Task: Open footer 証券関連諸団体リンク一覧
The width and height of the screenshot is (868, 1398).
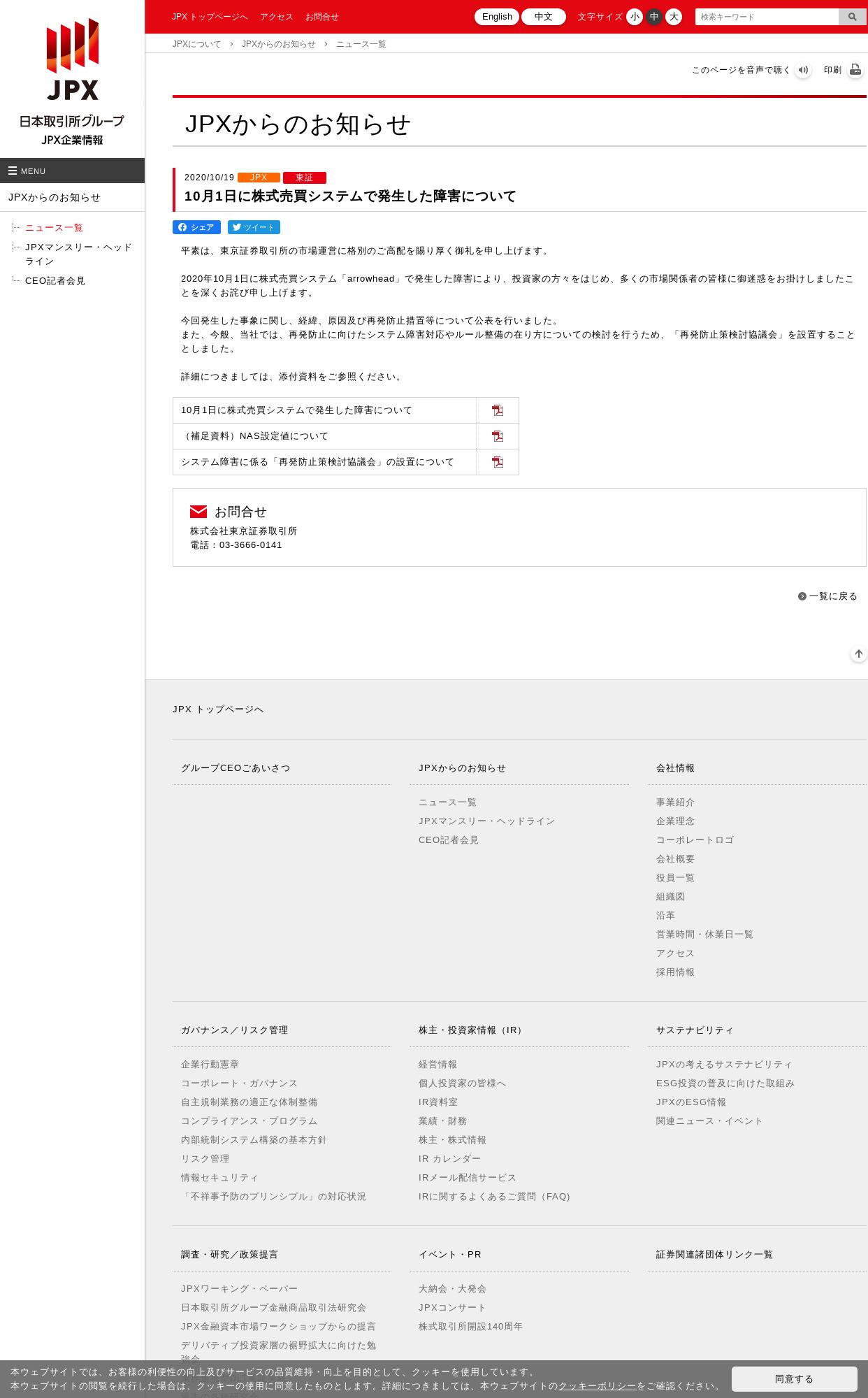Action: click(x=714, y=1255)
